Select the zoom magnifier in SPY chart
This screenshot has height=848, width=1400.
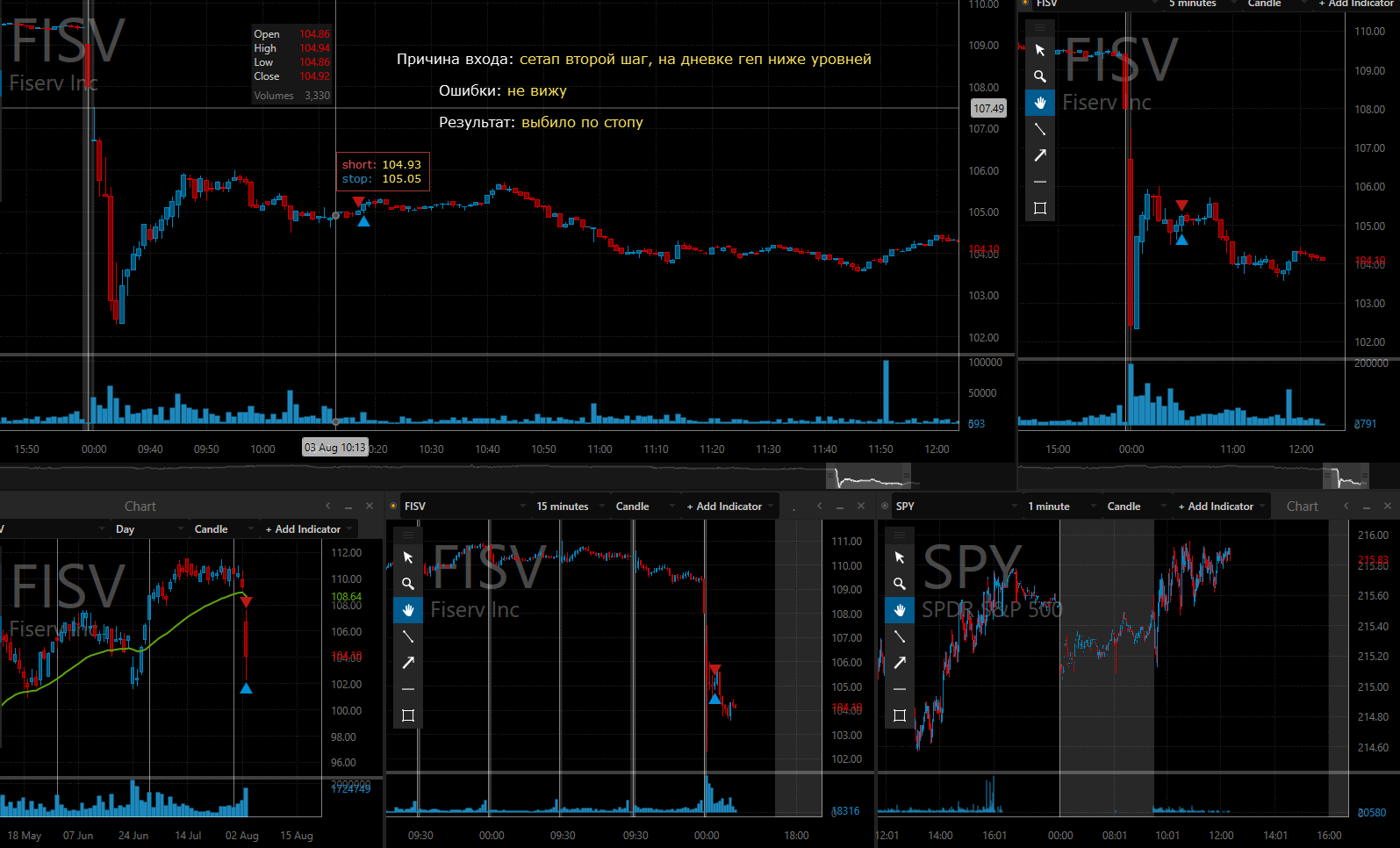point(900,584)
